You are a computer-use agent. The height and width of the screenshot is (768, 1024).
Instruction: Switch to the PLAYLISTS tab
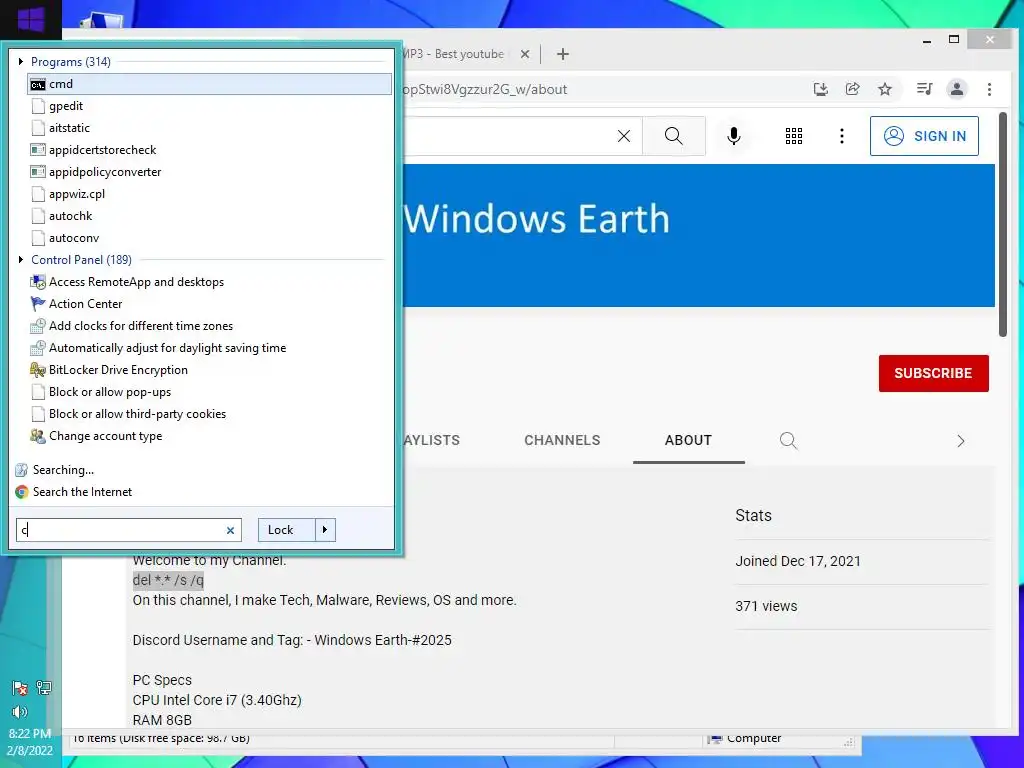click(431, 440)
